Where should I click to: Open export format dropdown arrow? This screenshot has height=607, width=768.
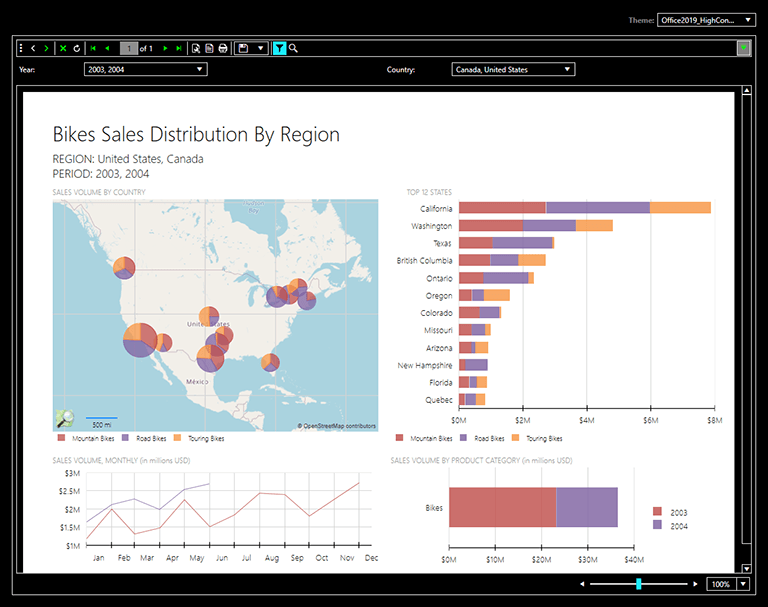click(x=261, y=48)
